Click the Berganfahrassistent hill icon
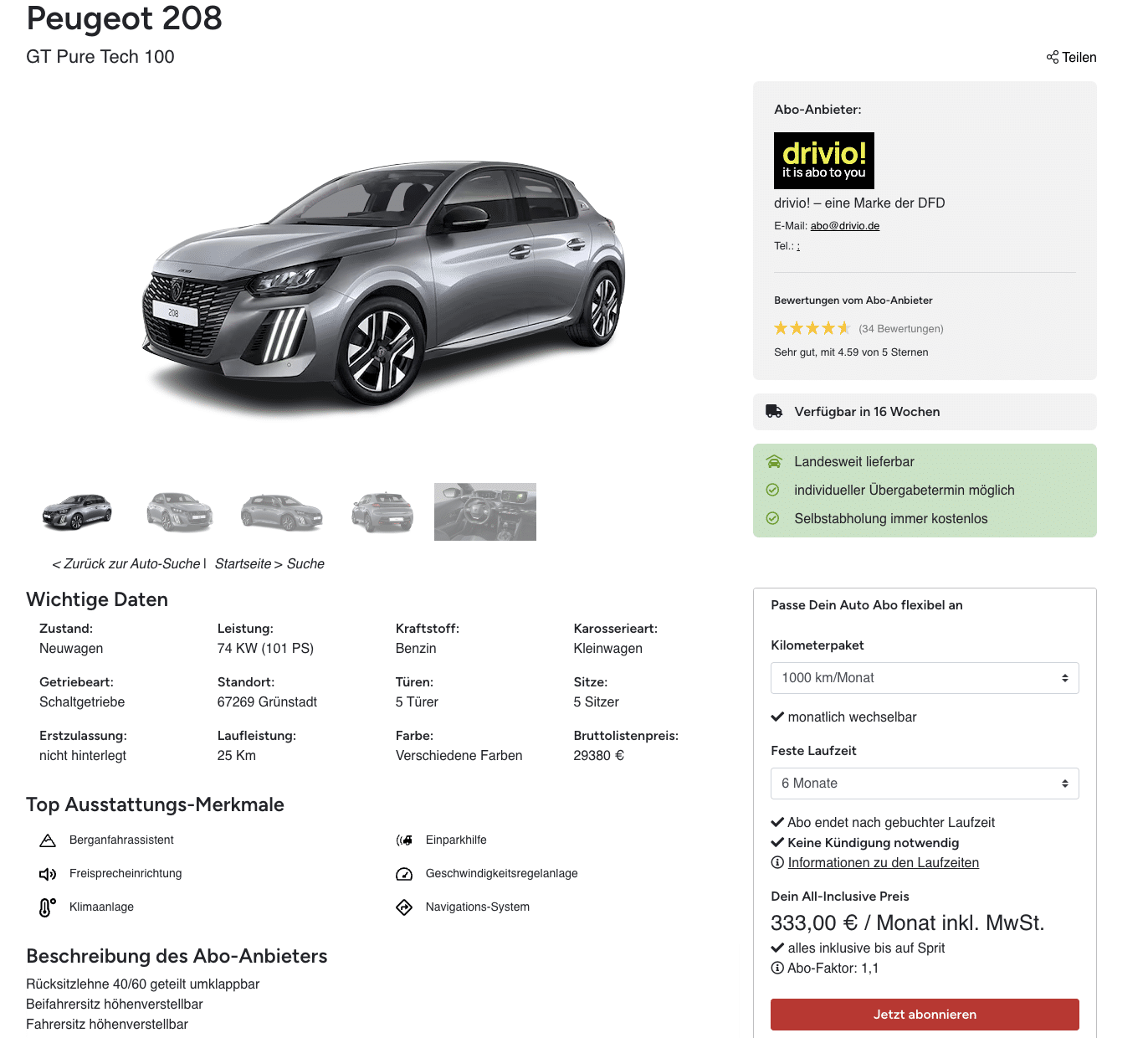 click(48, 840)
